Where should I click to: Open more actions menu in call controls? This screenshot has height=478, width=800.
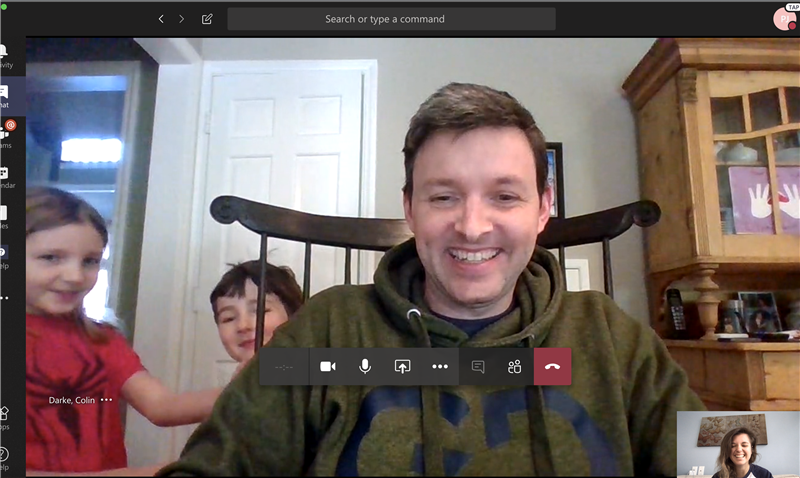[x=440, y=367]
